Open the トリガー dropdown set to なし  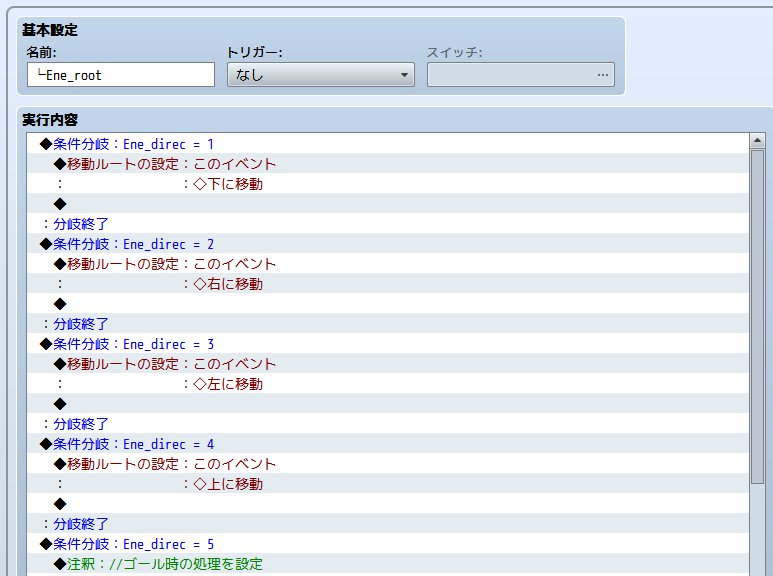click(320, 75)
